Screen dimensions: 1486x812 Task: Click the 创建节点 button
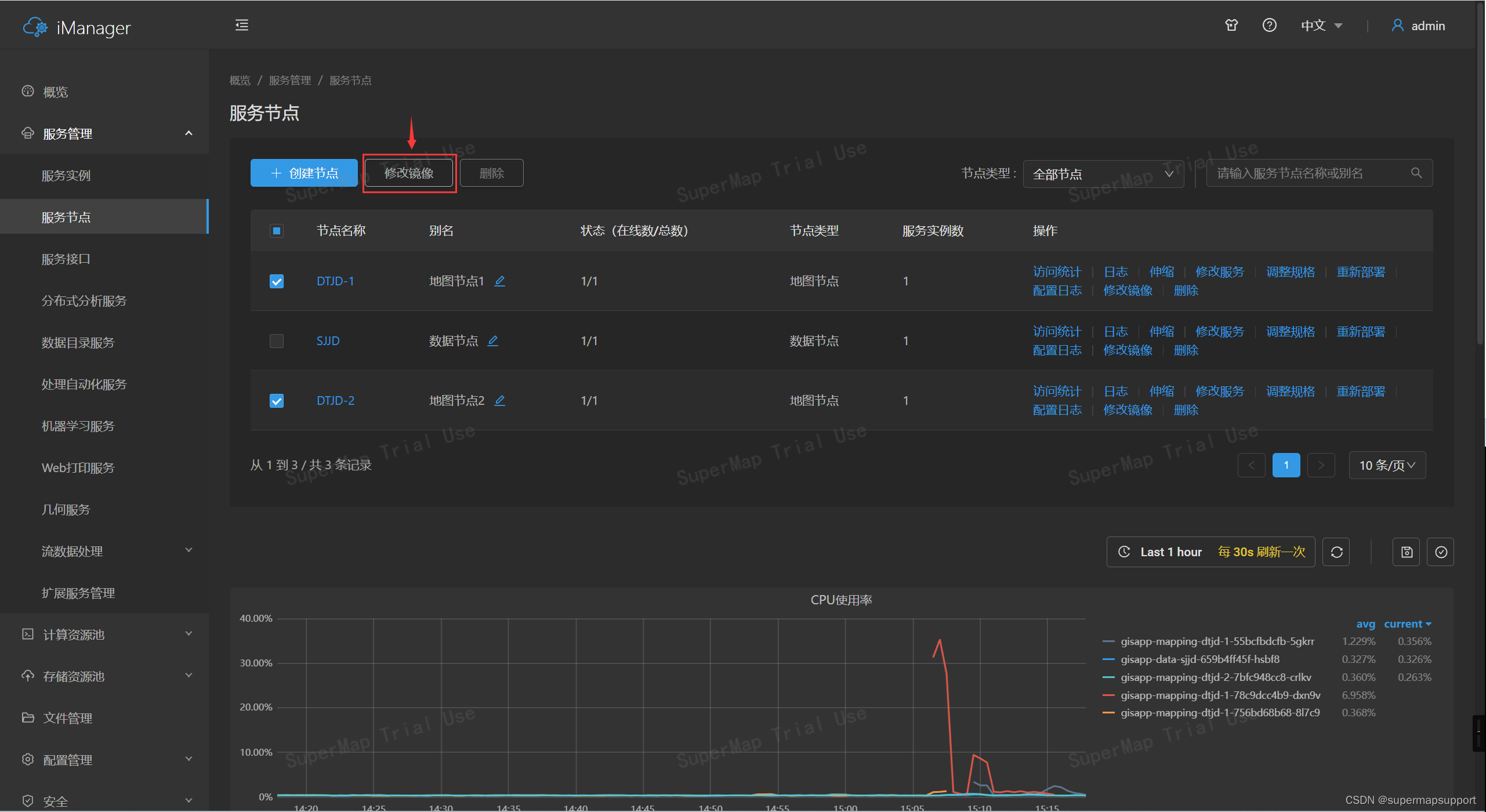pos(304,173)
